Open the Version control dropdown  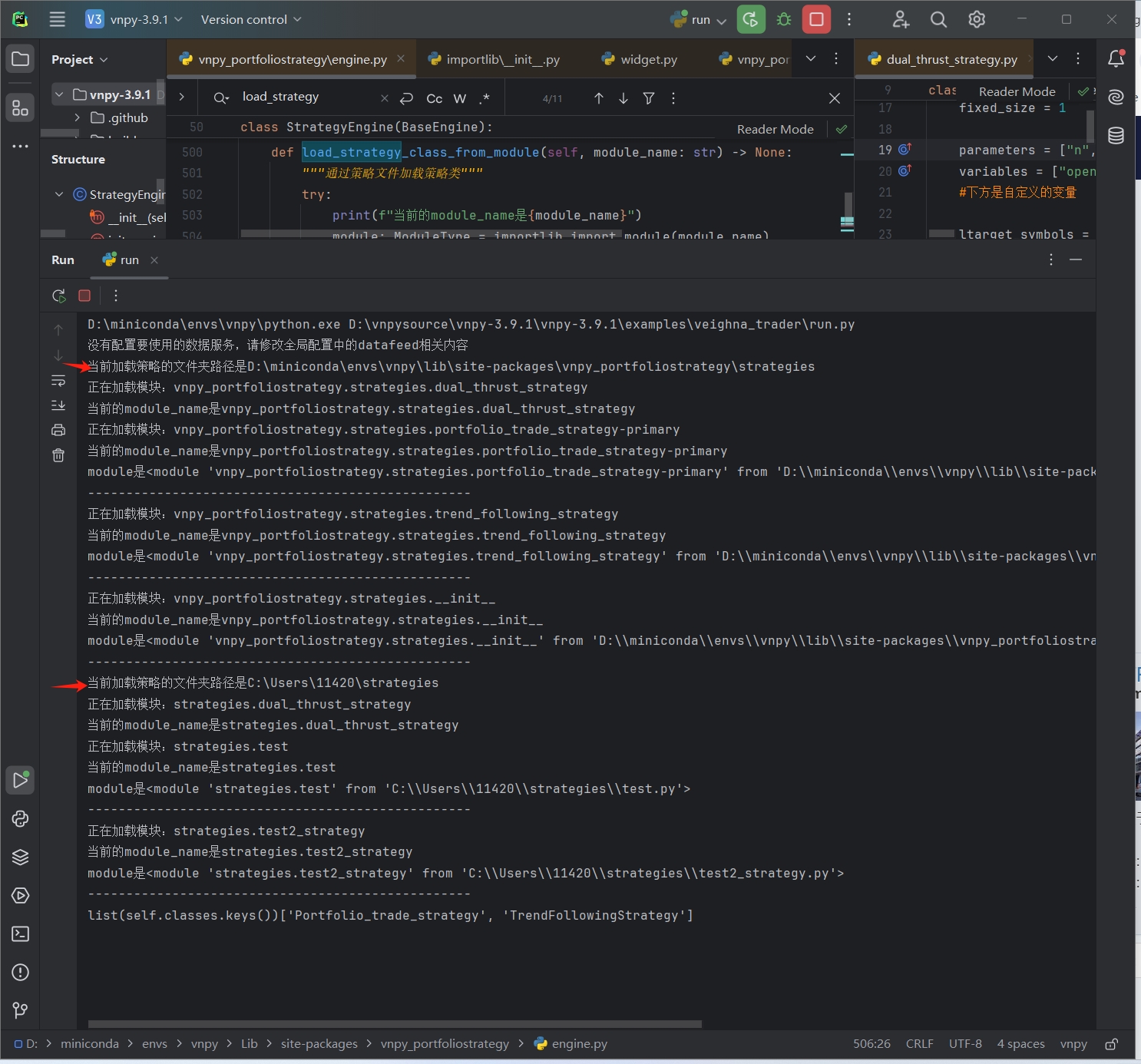click(x=251, y=19)
